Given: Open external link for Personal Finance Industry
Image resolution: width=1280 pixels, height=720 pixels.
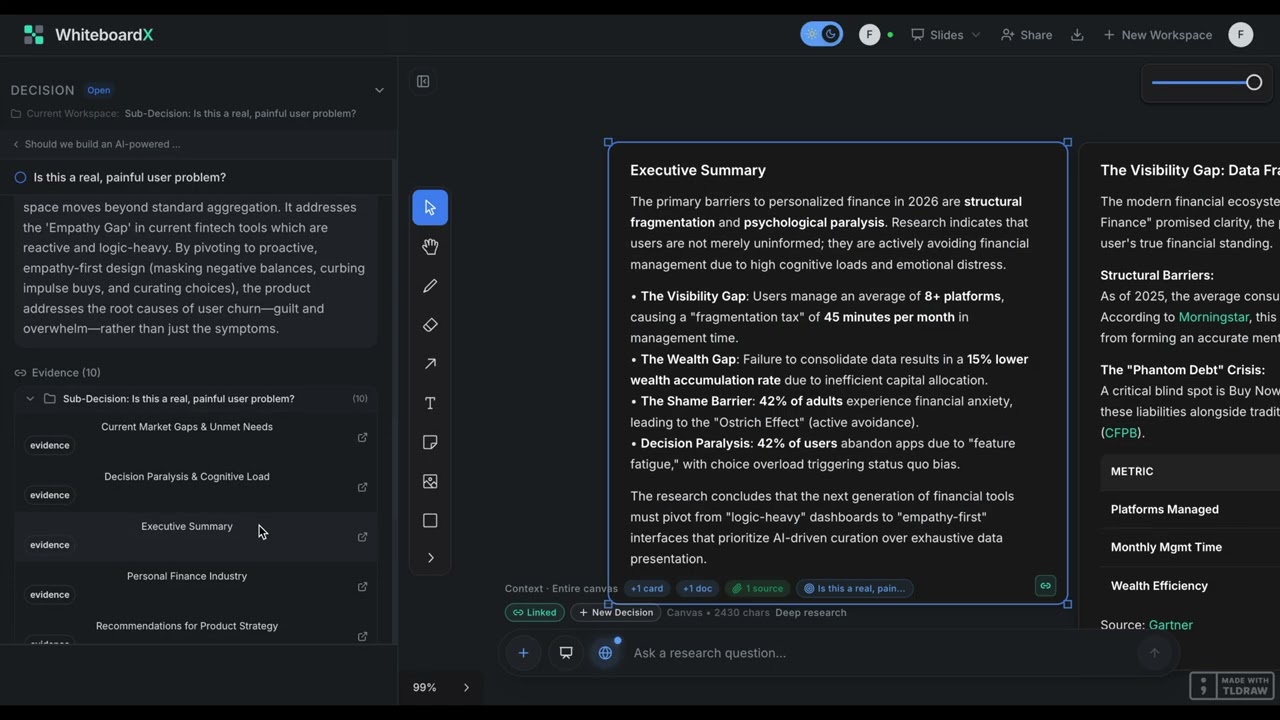Looking at the screenshot, I should (x=362, y=587).
